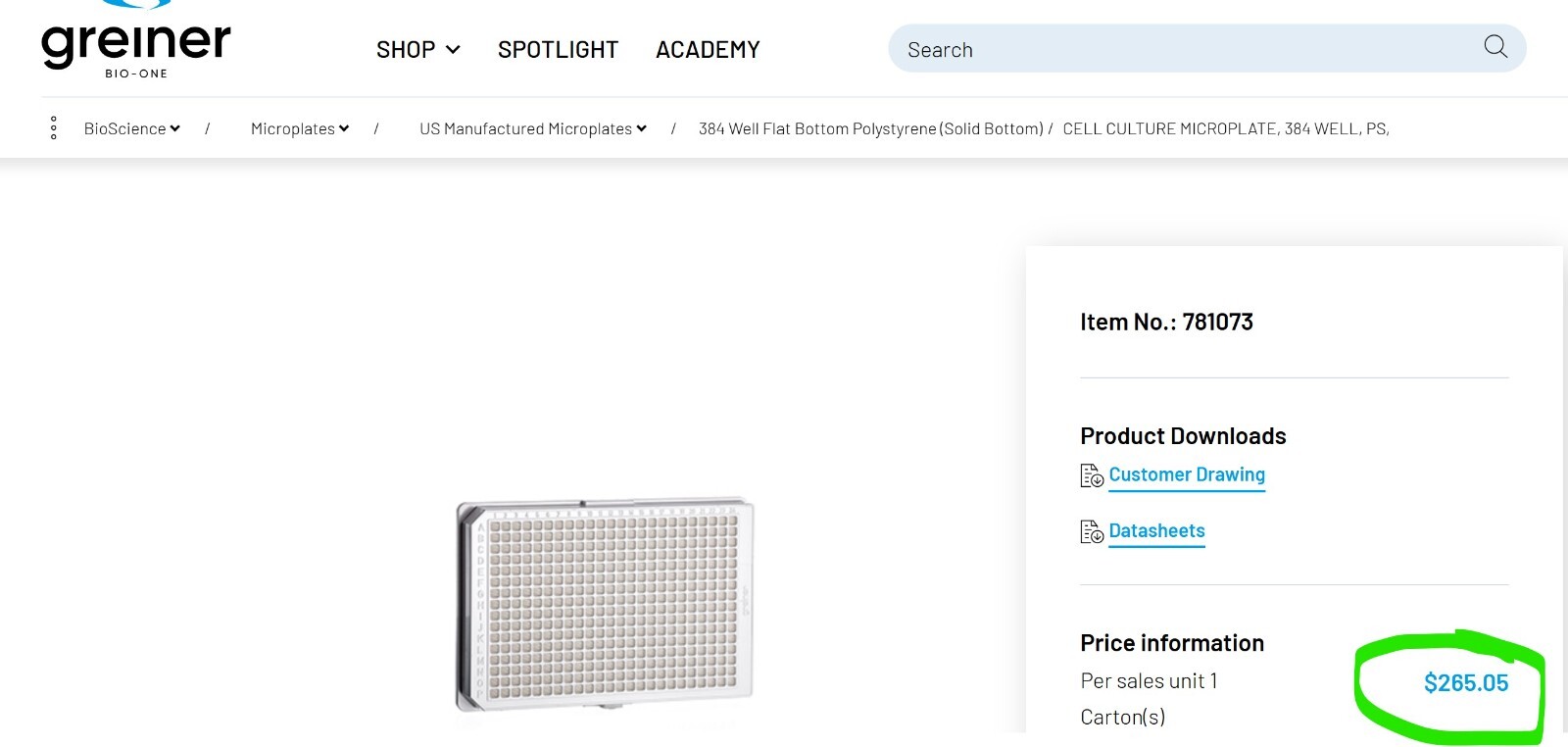1568x747 pixels.
Task: Expand the SHOP menu chevron
Action: [x=453, y=50]
